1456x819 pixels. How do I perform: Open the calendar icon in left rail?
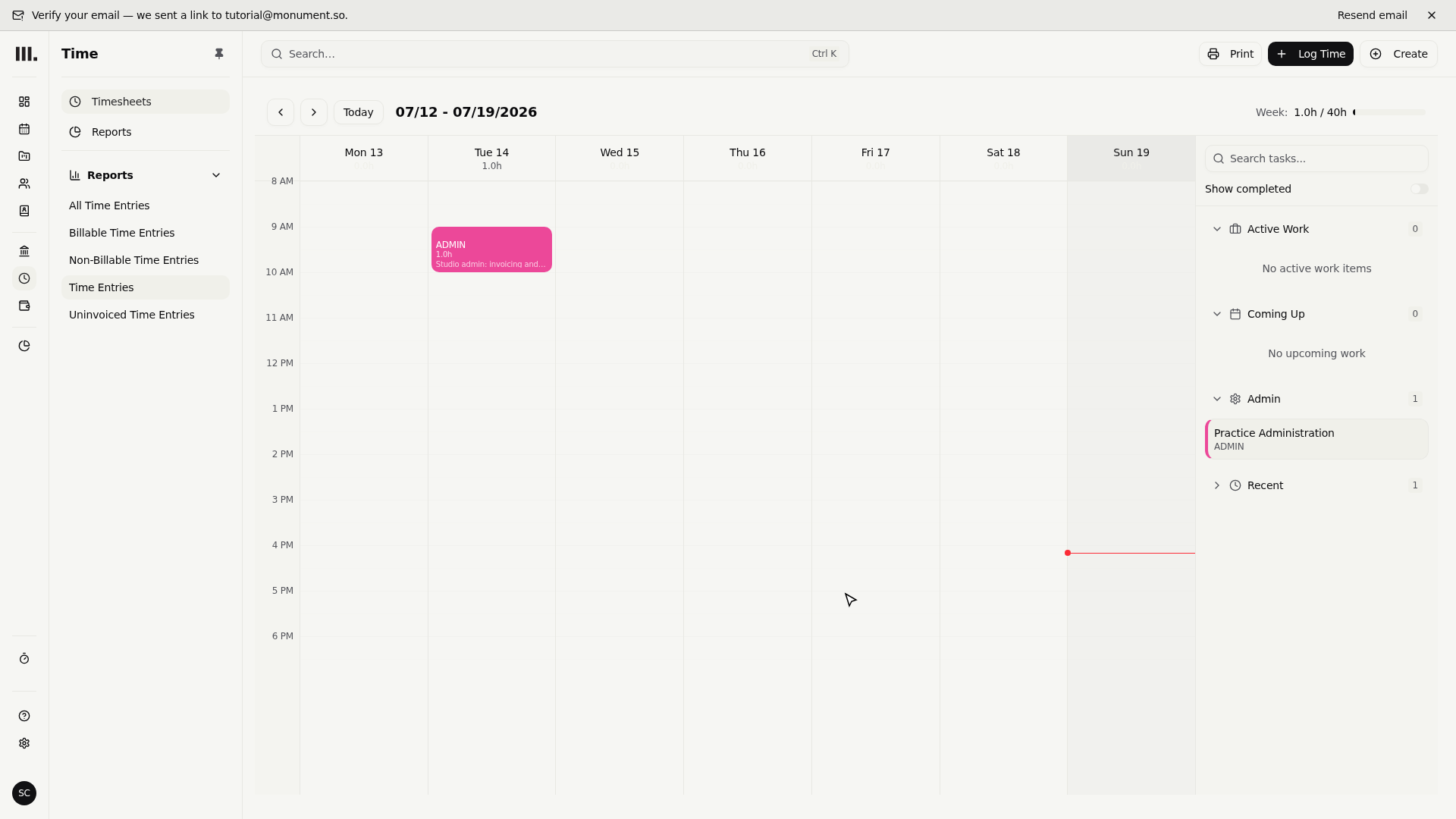click(x=24, y=129)
